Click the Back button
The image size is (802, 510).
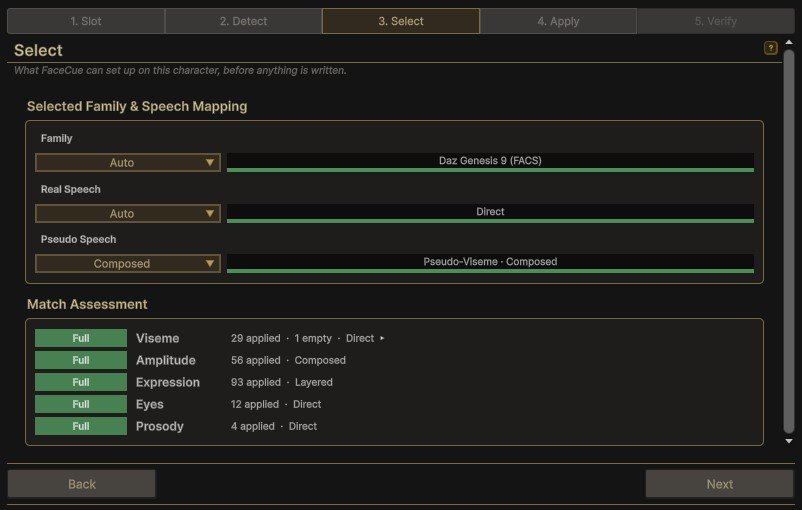click(x=81, y=484)
